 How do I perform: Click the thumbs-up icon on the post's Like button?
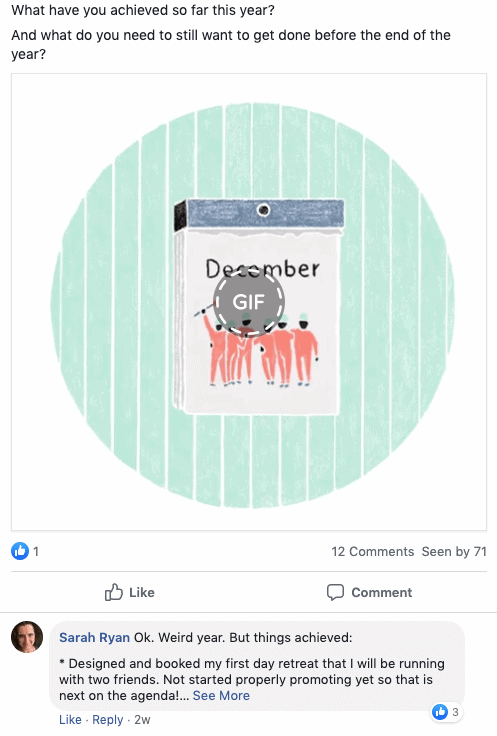114,592
